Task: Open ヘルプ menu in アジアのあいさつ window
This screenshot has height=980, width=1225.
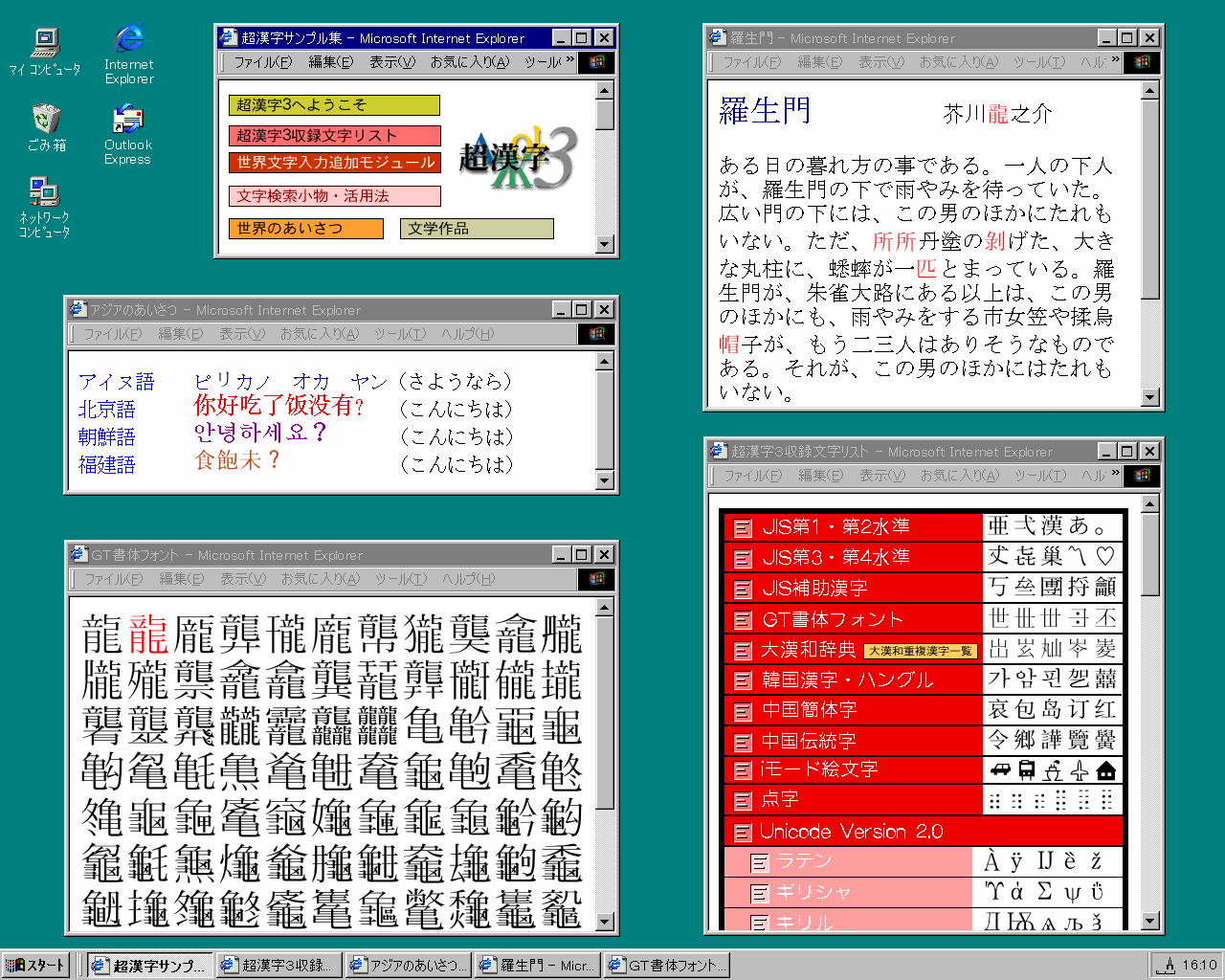Action: (x=467, y=334)
